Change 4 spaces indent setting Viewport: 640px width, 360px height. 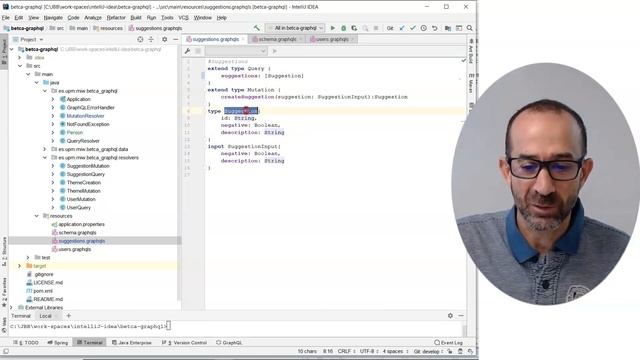(x=395, y=351)
